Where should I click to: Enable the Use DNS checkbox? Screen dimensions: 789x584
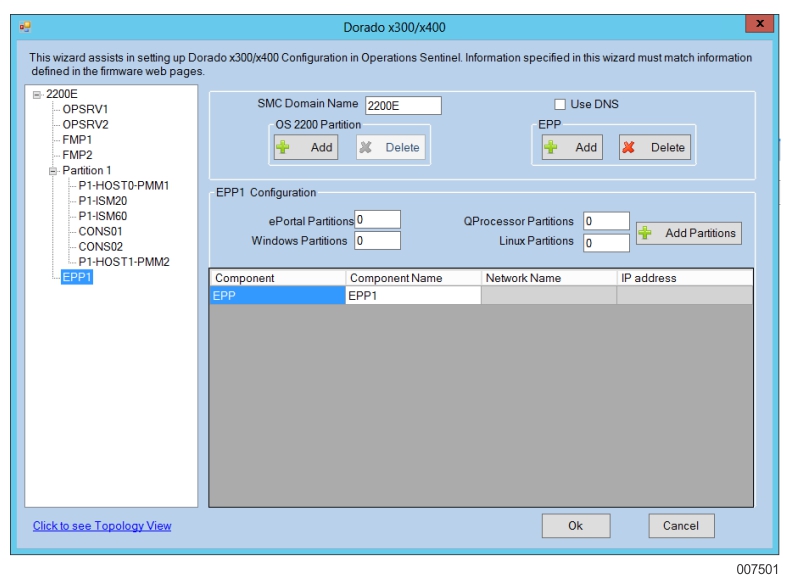click(x=560, y=104)
